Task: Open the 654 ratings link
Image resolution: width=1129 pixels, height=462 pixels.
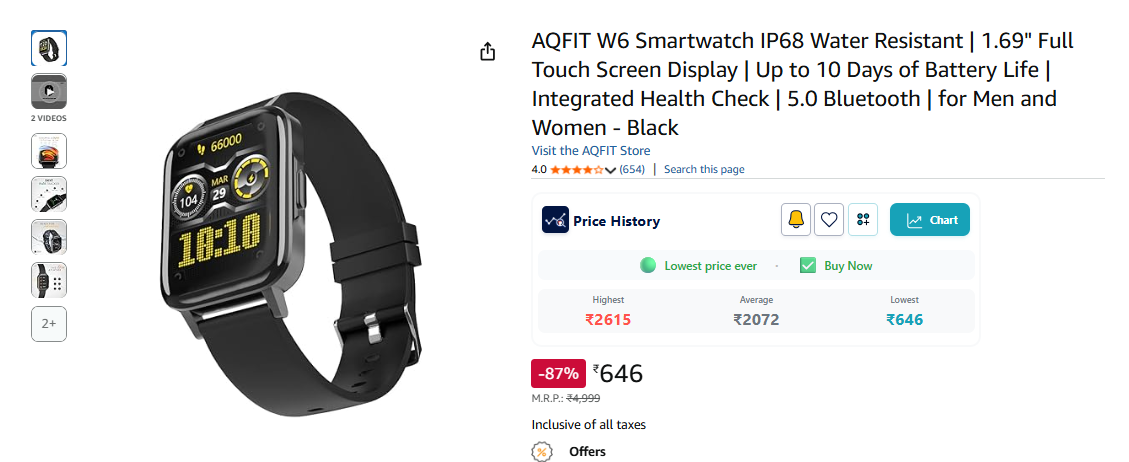Action: coord(632,169)
